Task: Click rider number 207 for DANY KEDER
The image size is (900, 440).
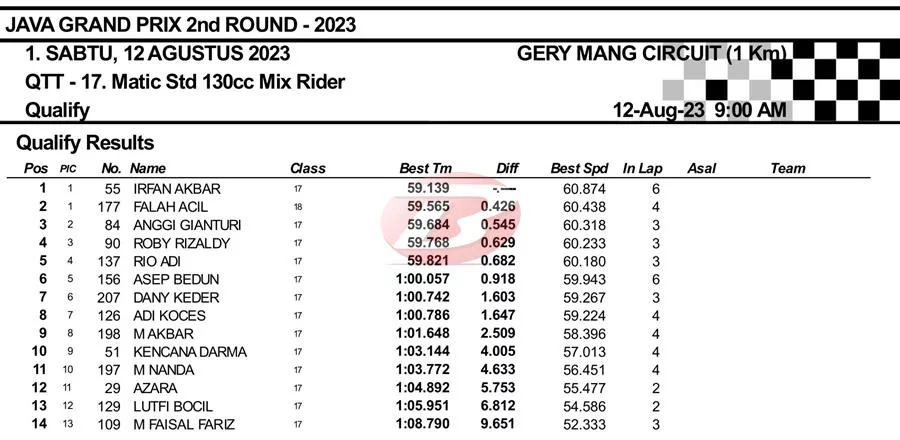Action: [x=109, y=297]
